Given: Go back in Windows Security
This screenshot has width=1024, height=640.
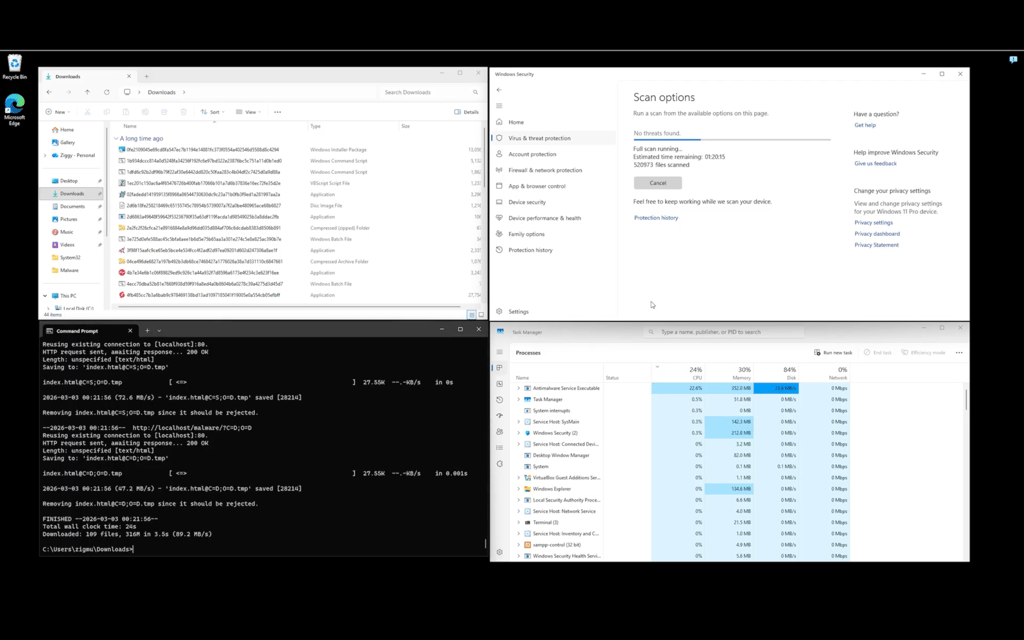Looking at the screenshot, I should click(499, 89).
